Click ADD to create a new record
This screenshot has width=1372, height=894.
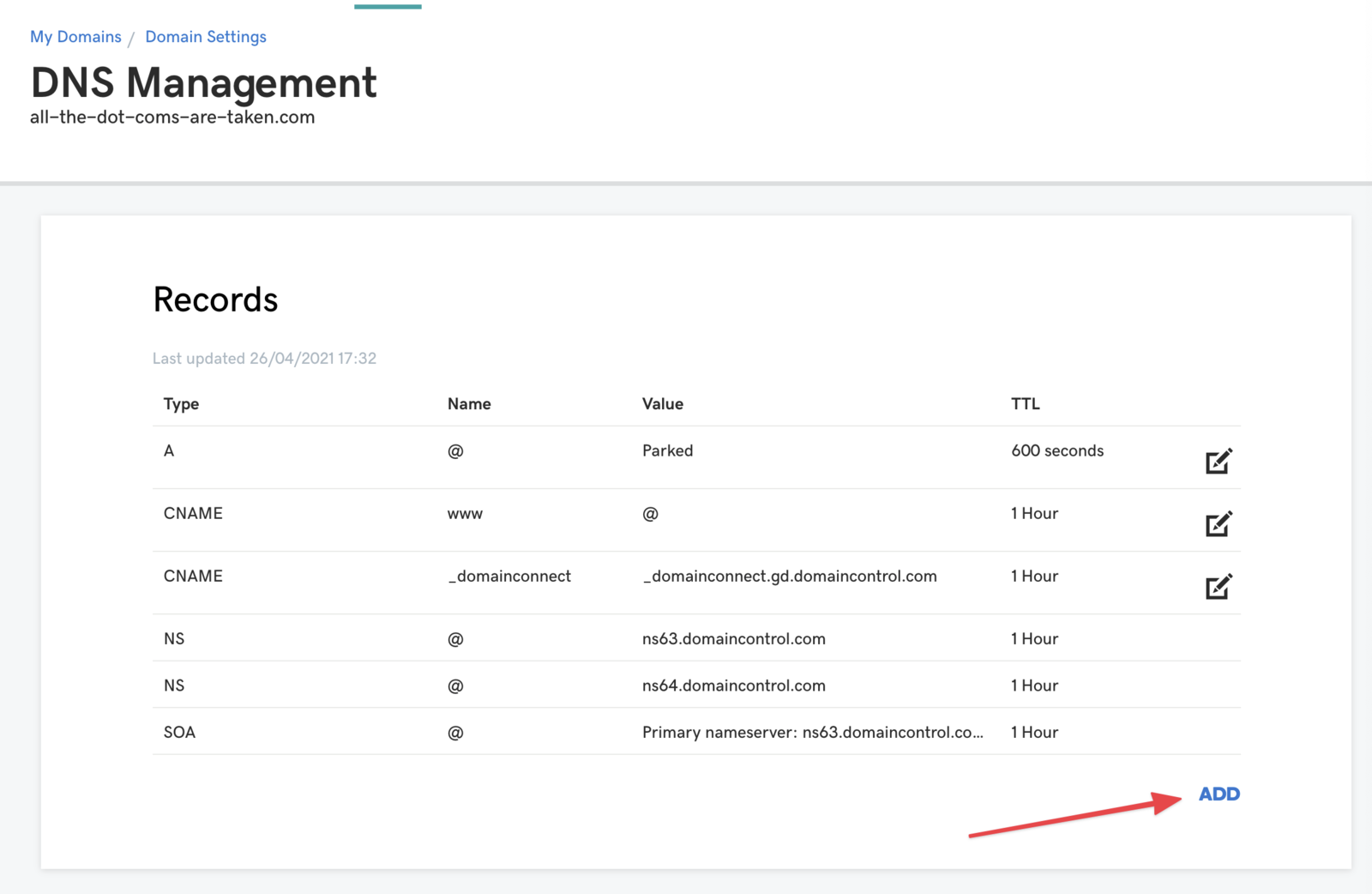click(x=1219, y=794)
